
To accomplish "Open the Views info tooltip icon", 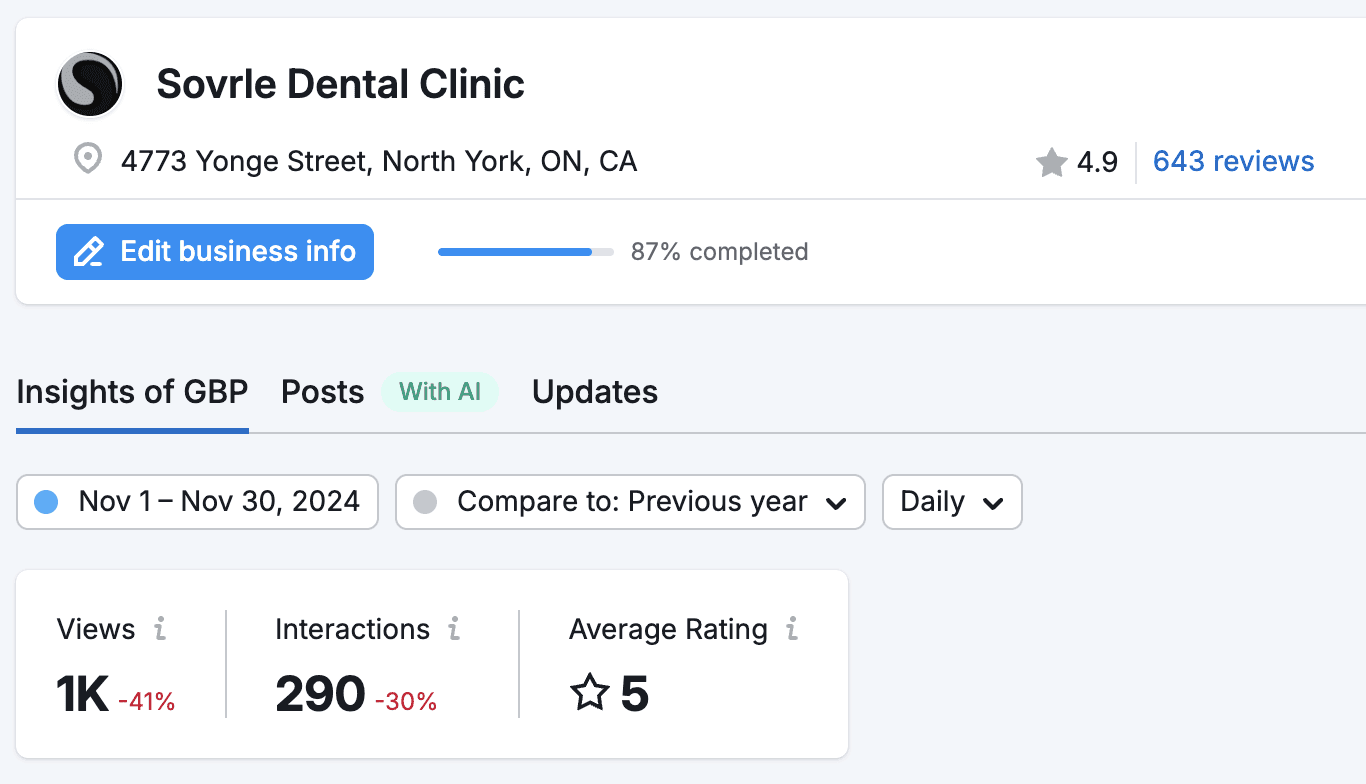I will pyautogui.click(x=159, y=629).
